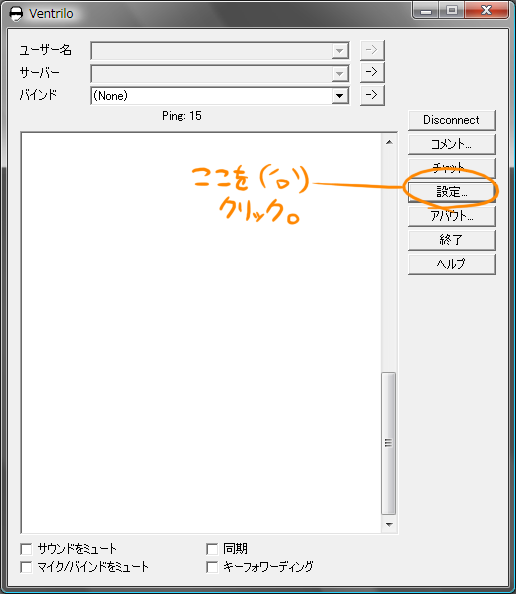516x594 pixels.
Task: Expand the バインド (None) dropdown
Action: click(340, 95)
